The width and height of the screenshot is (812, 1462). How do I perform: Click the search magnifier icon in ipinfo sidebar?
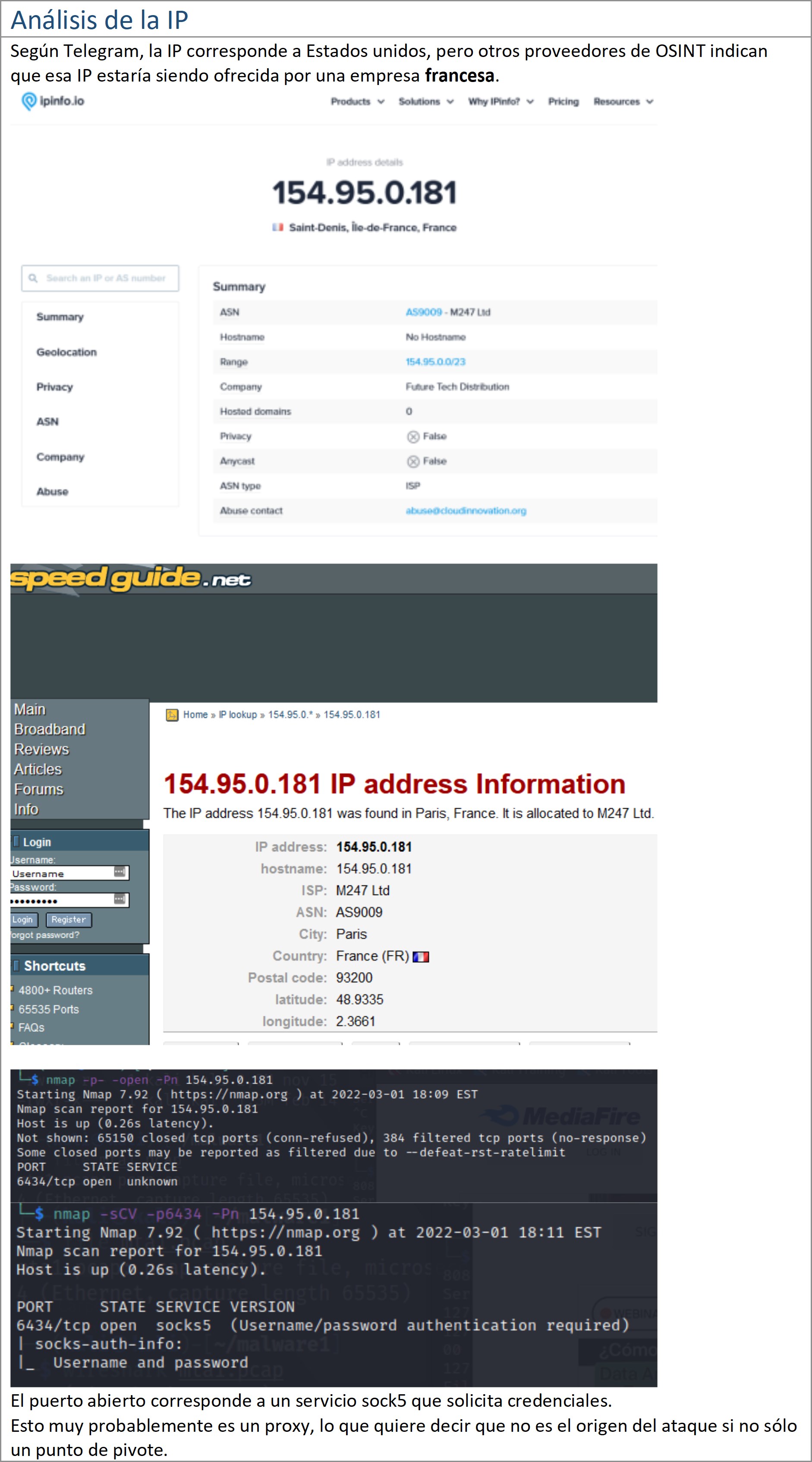coord(33,278)
